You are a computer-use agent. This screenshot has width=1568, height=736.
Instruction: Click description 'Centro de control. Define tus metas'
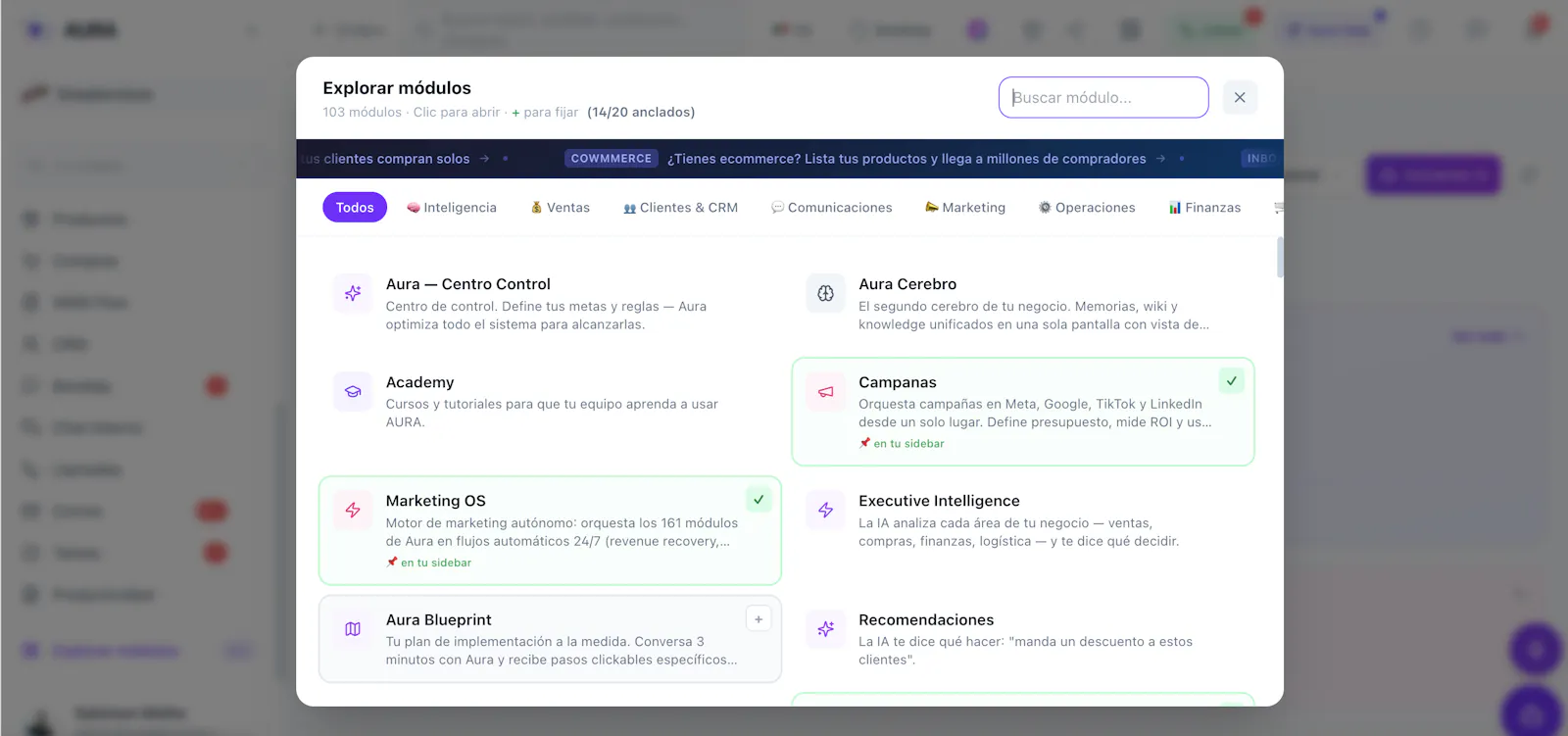click(546, 316)
